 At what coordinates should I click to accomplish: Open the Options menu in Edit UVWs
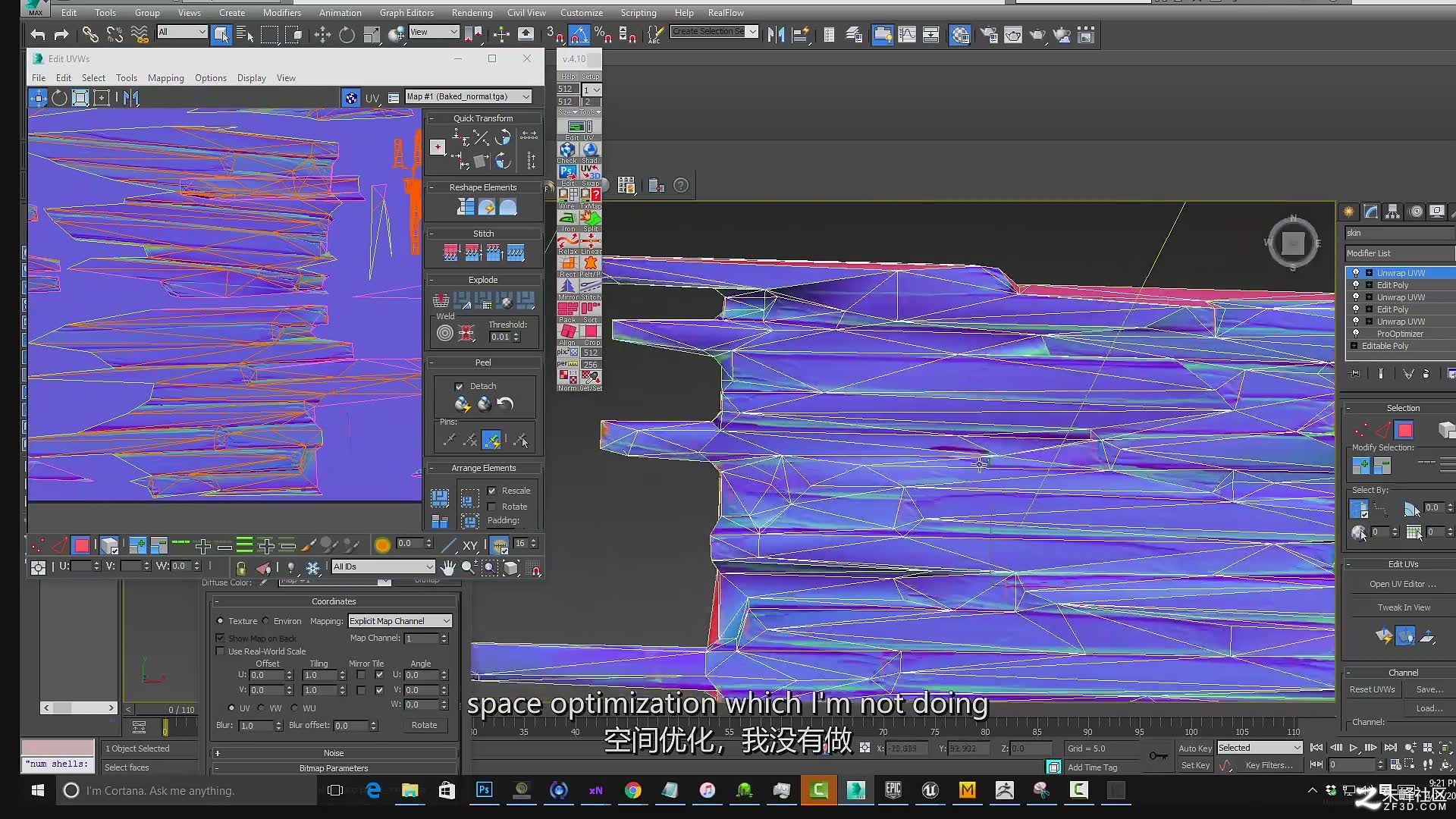click(x=210, y=78)
